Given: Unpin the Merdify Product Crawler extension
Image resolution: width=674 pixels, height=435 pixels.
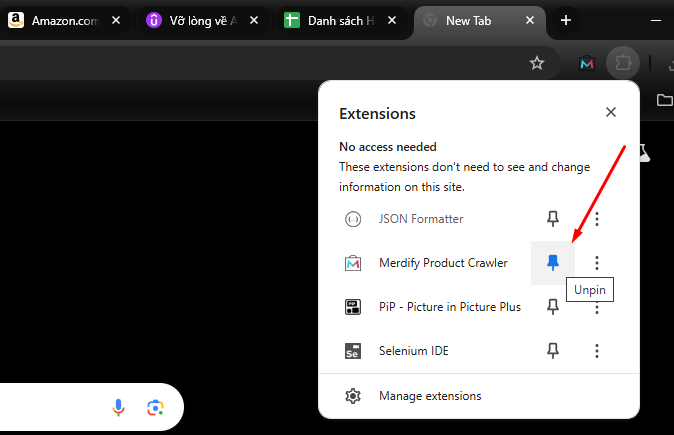Looking at the screenshot, I should [x=553, y=263].
